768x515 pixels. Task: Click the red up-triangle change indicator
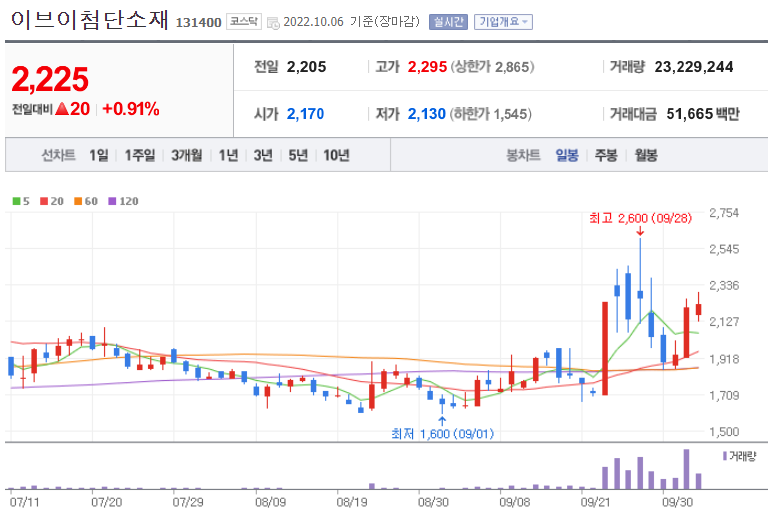point(62,108)
